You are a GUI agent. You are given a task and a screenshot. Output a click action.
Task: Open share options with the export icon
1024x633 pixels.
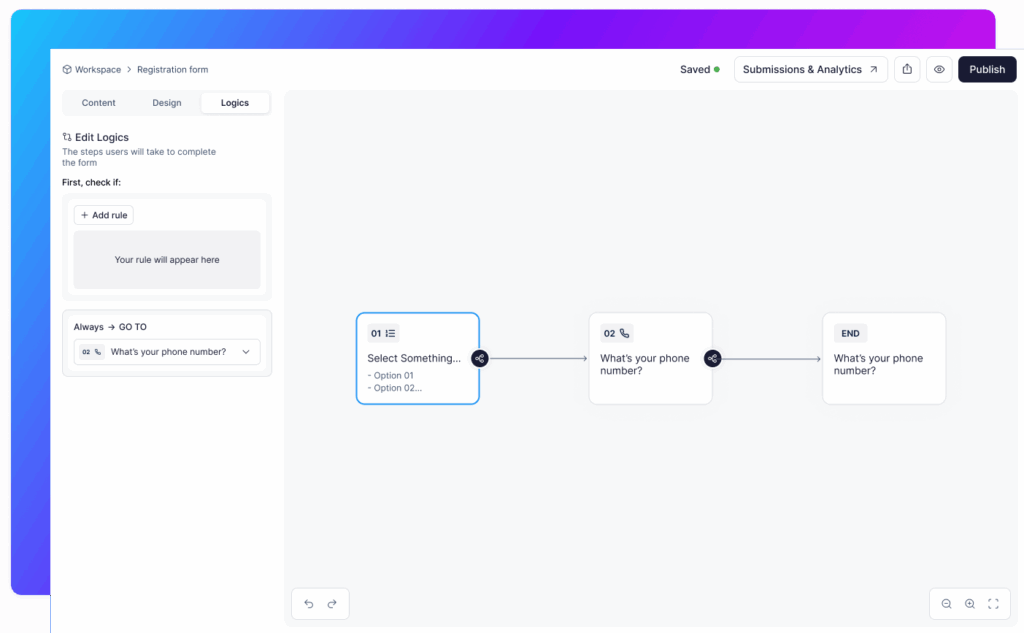(x=907, y=69)
